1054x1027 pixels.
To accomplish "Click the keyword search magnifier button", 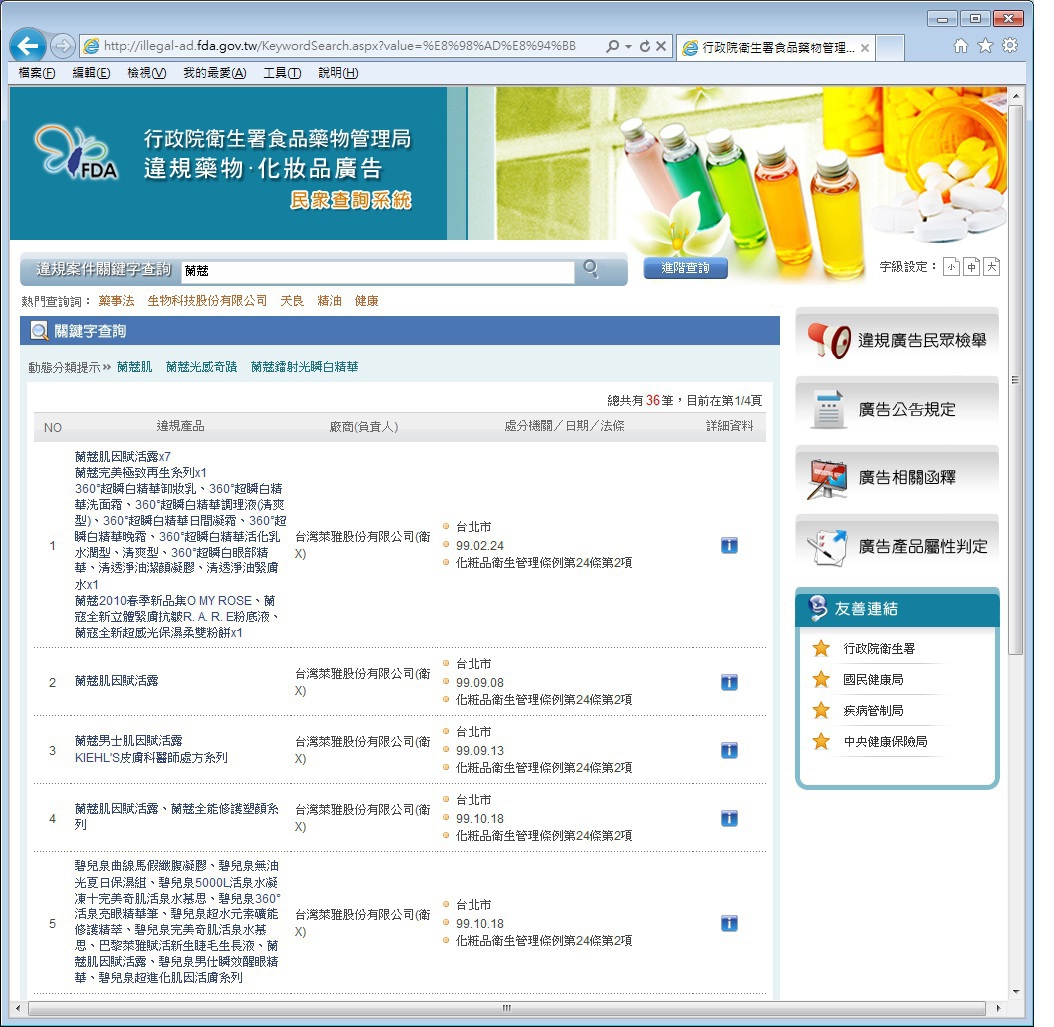I will tap(591, 269).
